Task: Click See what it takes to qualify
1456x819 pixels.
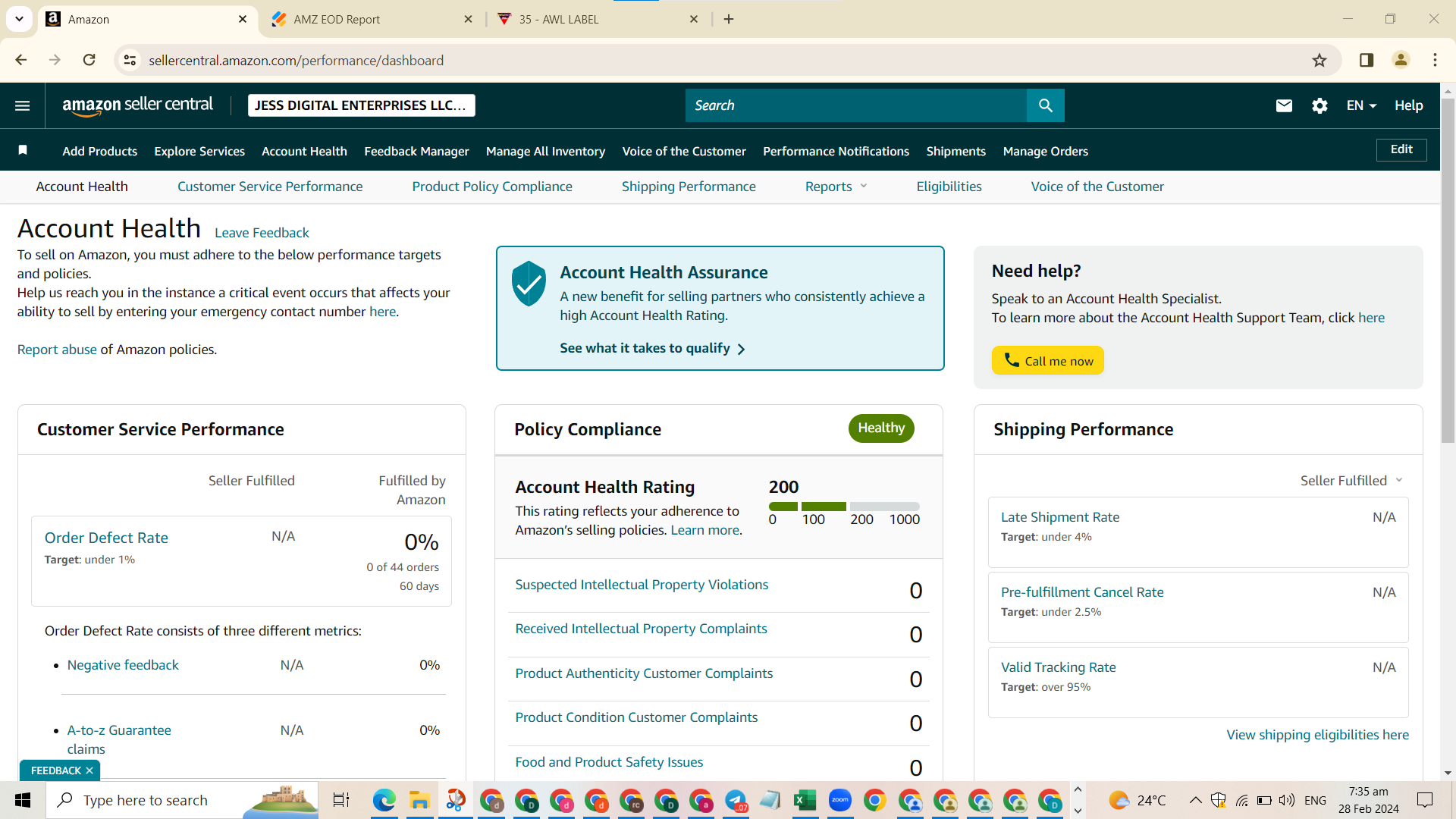Action: pos(653,348)
